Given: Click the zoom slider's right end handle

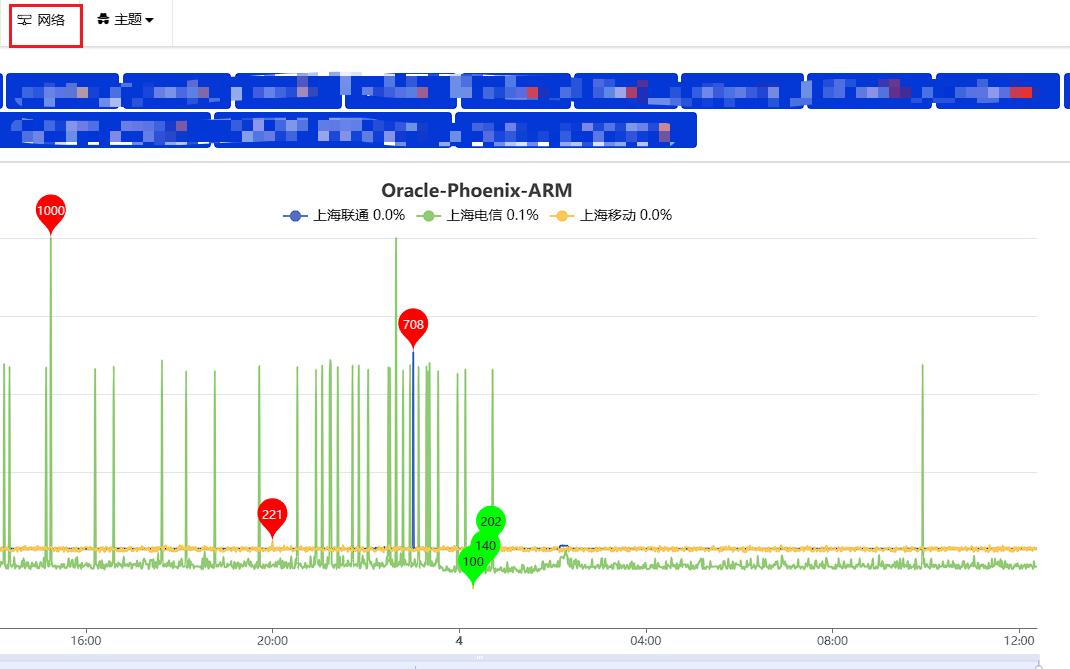Looking at the screenshot, I should click(1038, 662).
